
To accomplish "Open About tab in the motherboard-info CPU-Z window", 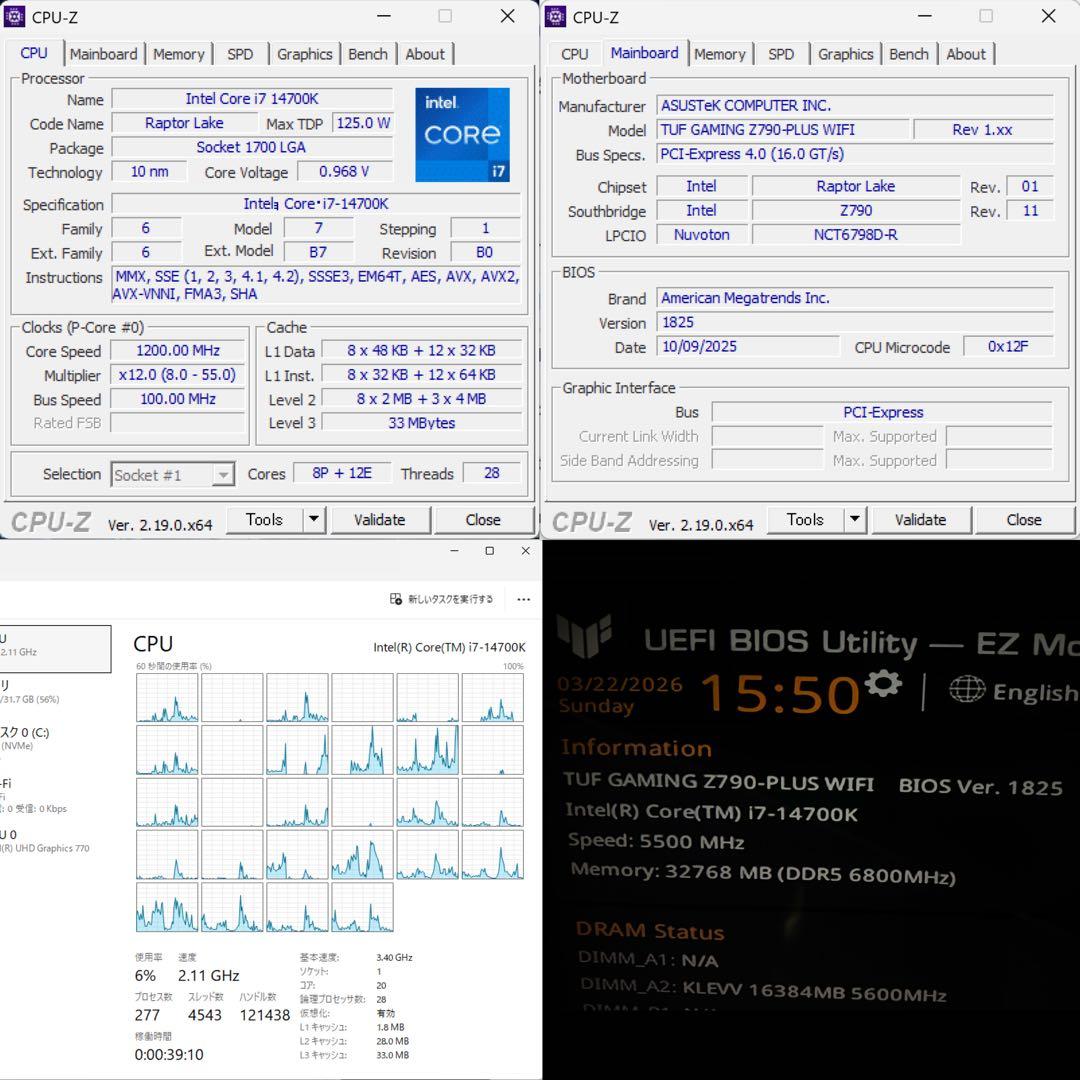I will click(x=966, y=54).
